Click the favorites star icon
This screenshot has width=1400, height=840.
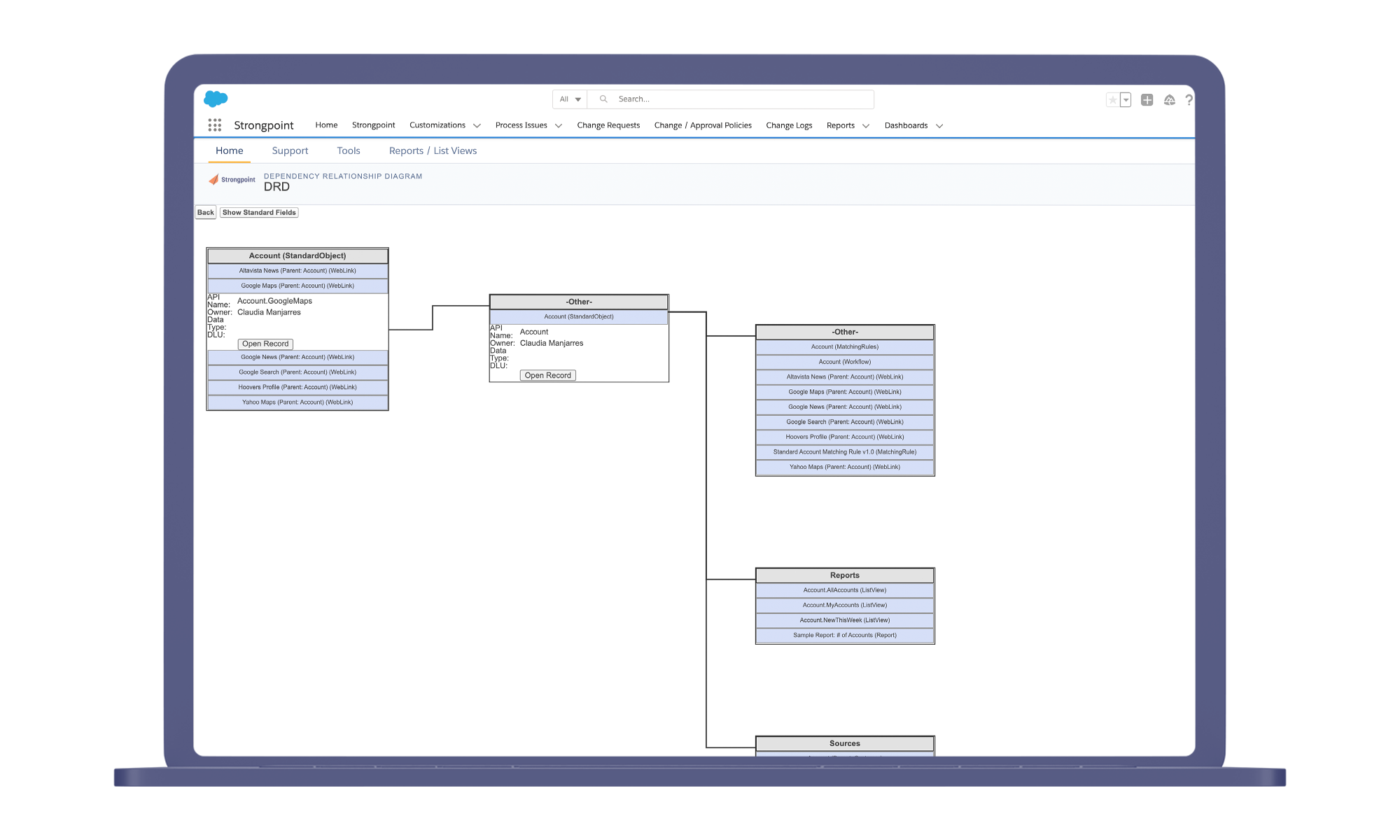[1112, 100]
